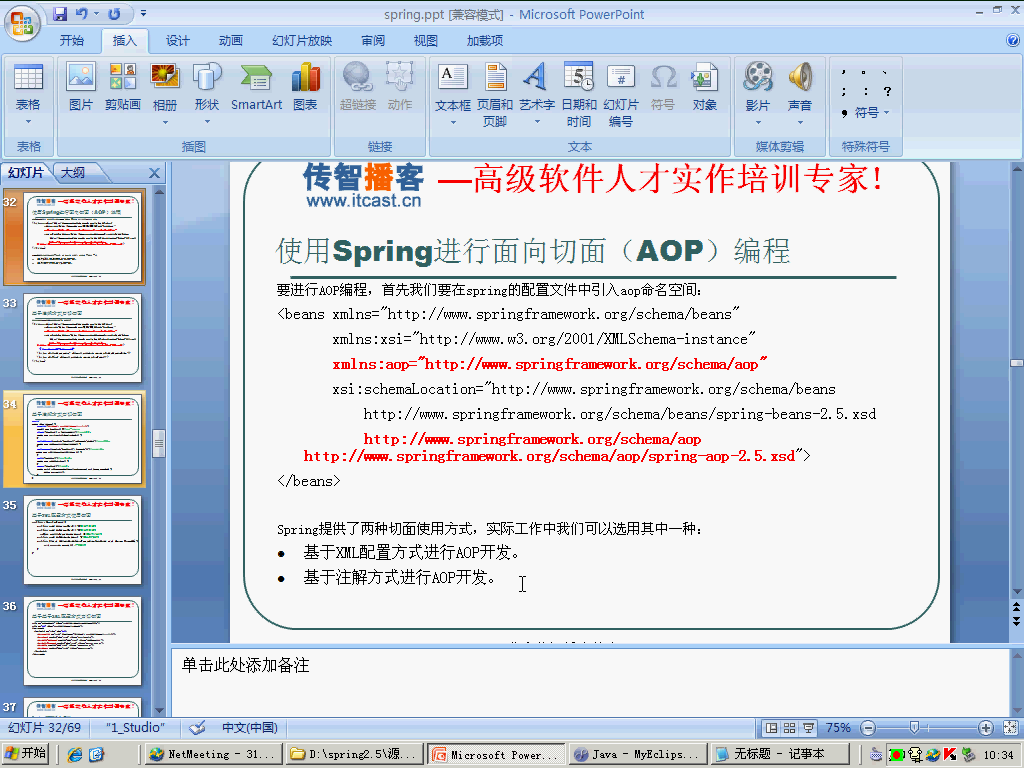Viewport: 1024px width, 768px height.
Task: Select slide 33 thumbnail
Action: click(x=82, y=338)
